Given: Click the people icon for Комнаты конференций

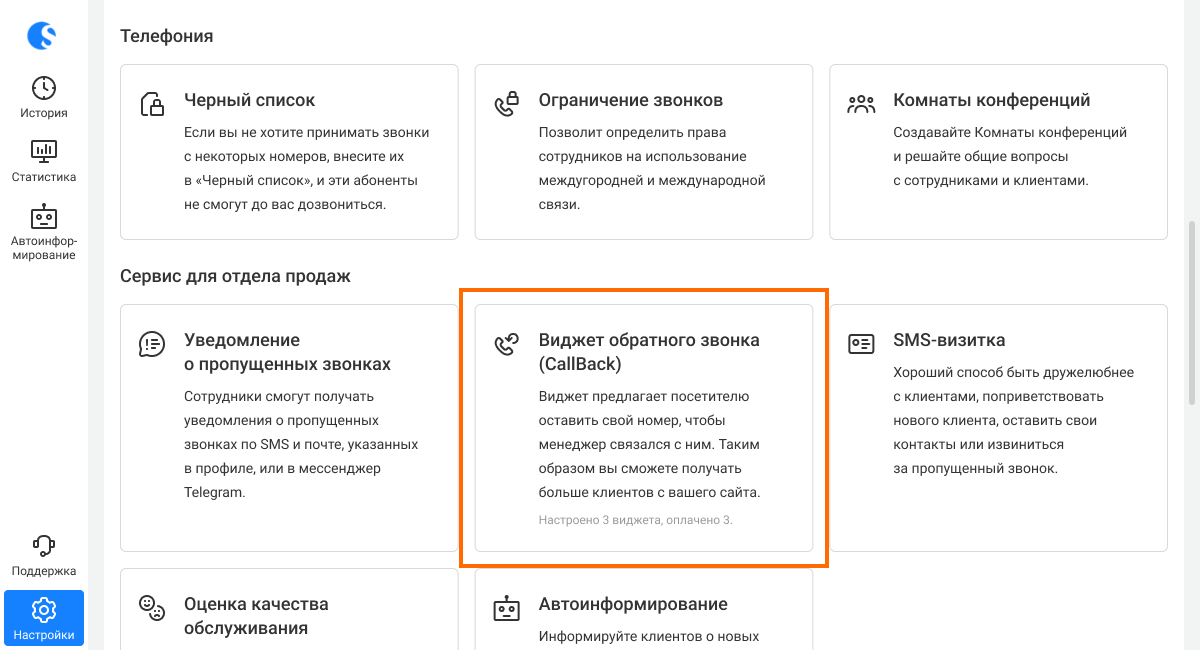Looking at the screenshot, I should coord(861,104).
